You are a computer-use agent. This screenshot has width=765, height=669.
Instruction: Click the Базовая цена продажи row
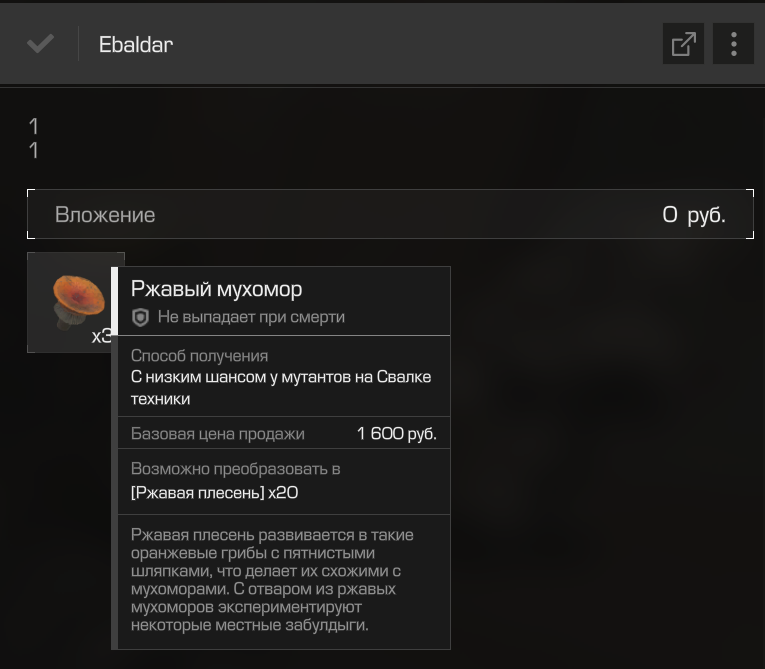(284, 433)
